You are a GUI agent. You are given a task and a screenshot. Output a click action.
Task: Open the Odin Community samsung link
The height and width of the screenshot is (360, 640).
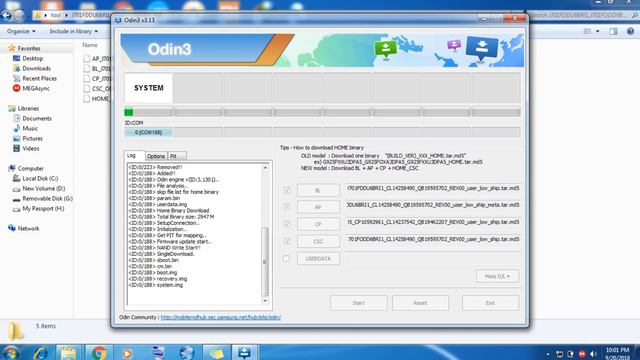(220, 317)
